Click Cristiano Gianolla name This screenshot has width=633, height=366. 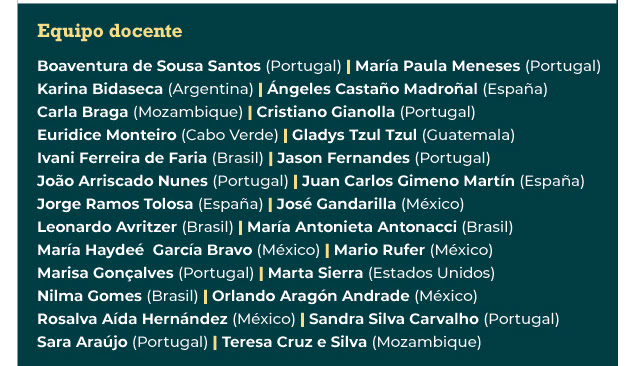click(x=325, y=112)
